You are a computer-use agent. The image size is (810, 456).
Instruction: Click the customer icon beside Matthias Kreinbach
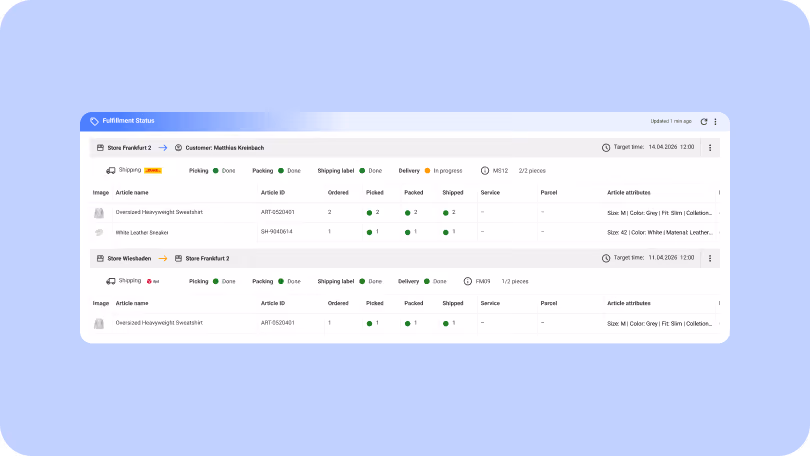(178, 148)
